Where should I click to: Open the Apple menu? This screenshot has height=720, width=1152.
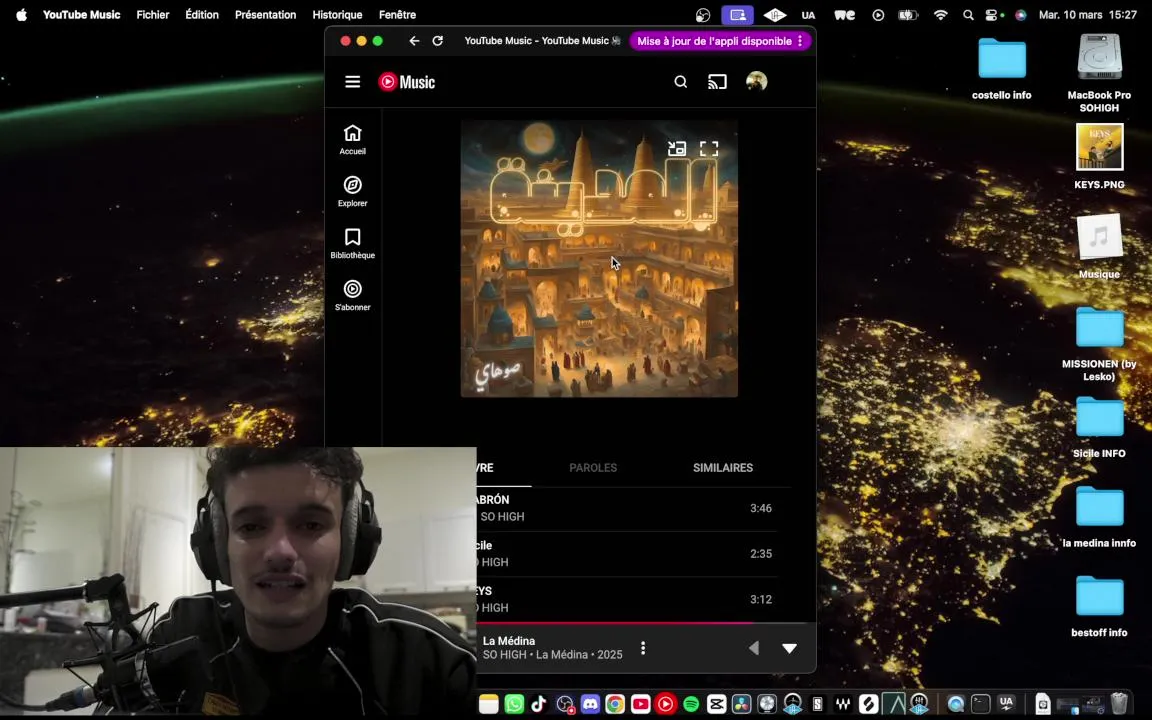pyautogui.click(x=21, y=15)
